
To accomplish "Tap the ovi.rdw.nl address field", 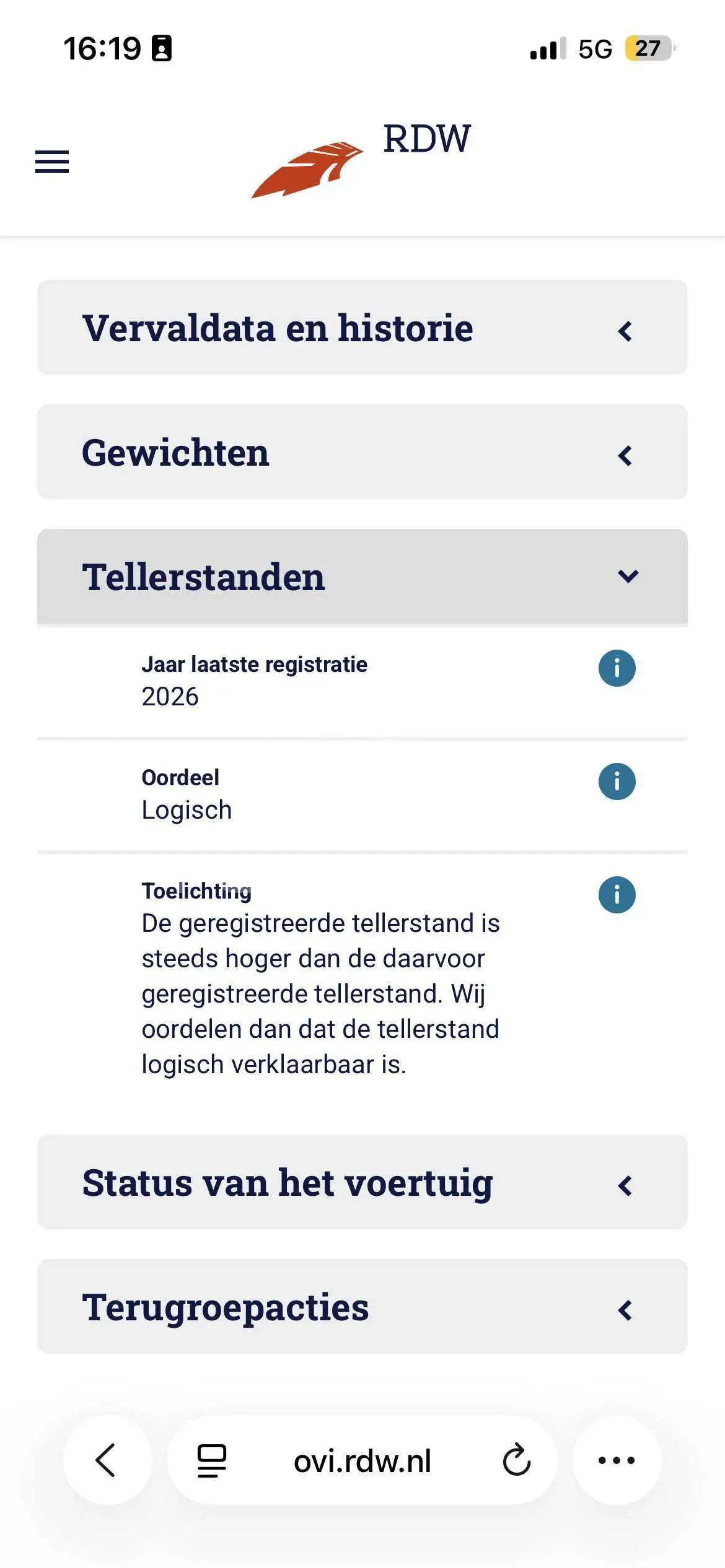I will pyautogui.click(x=362, y=1460).
